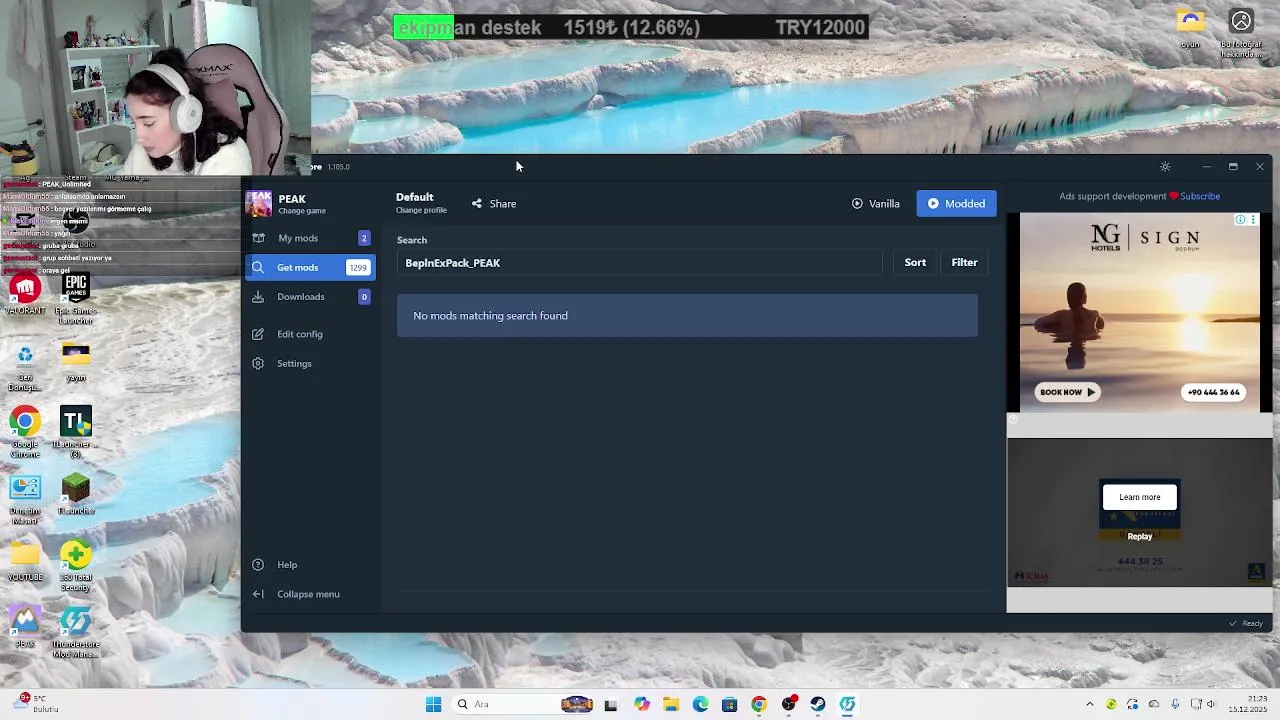Open Microsoft Edge from the taskbar
This screenshot has height=720, width=1280.
[700, 704]
